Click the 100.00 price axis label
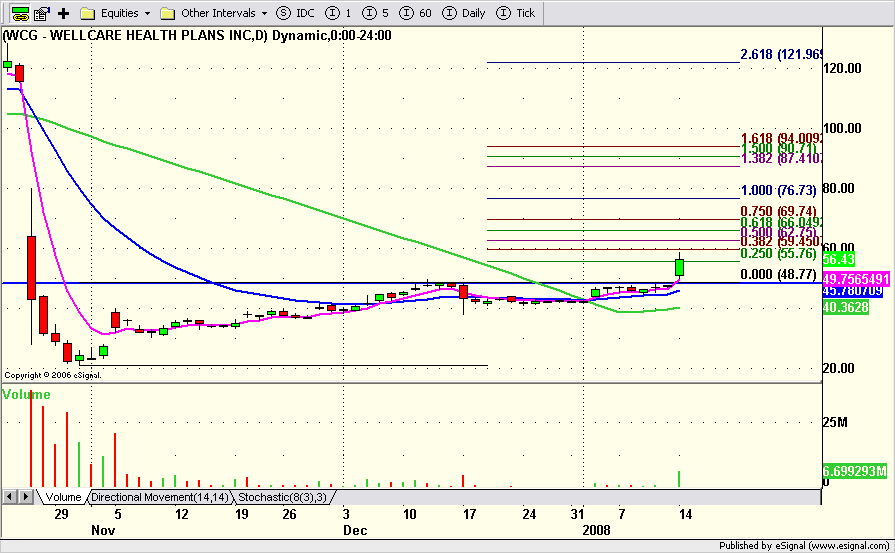 click(842, 128)
